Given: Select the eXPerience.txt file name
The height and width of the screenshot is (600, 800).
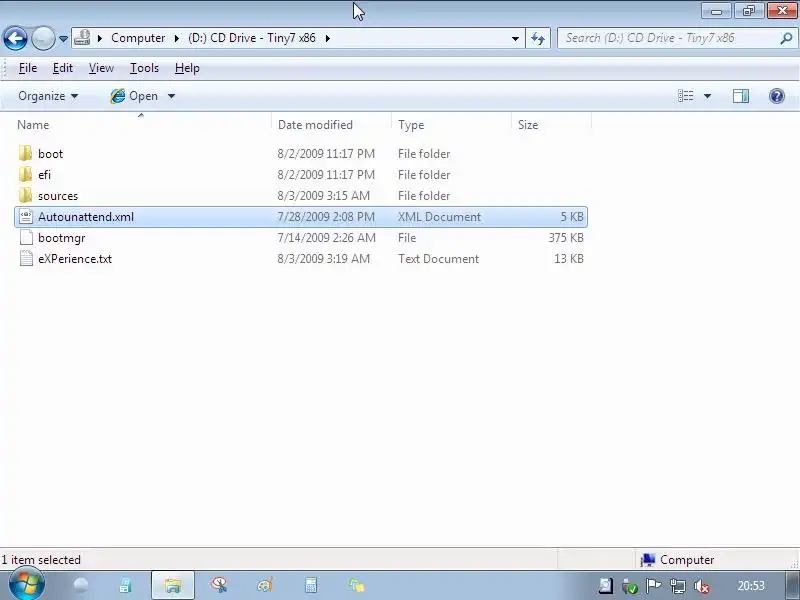Looking at the screenshot, I should [75, 259].
